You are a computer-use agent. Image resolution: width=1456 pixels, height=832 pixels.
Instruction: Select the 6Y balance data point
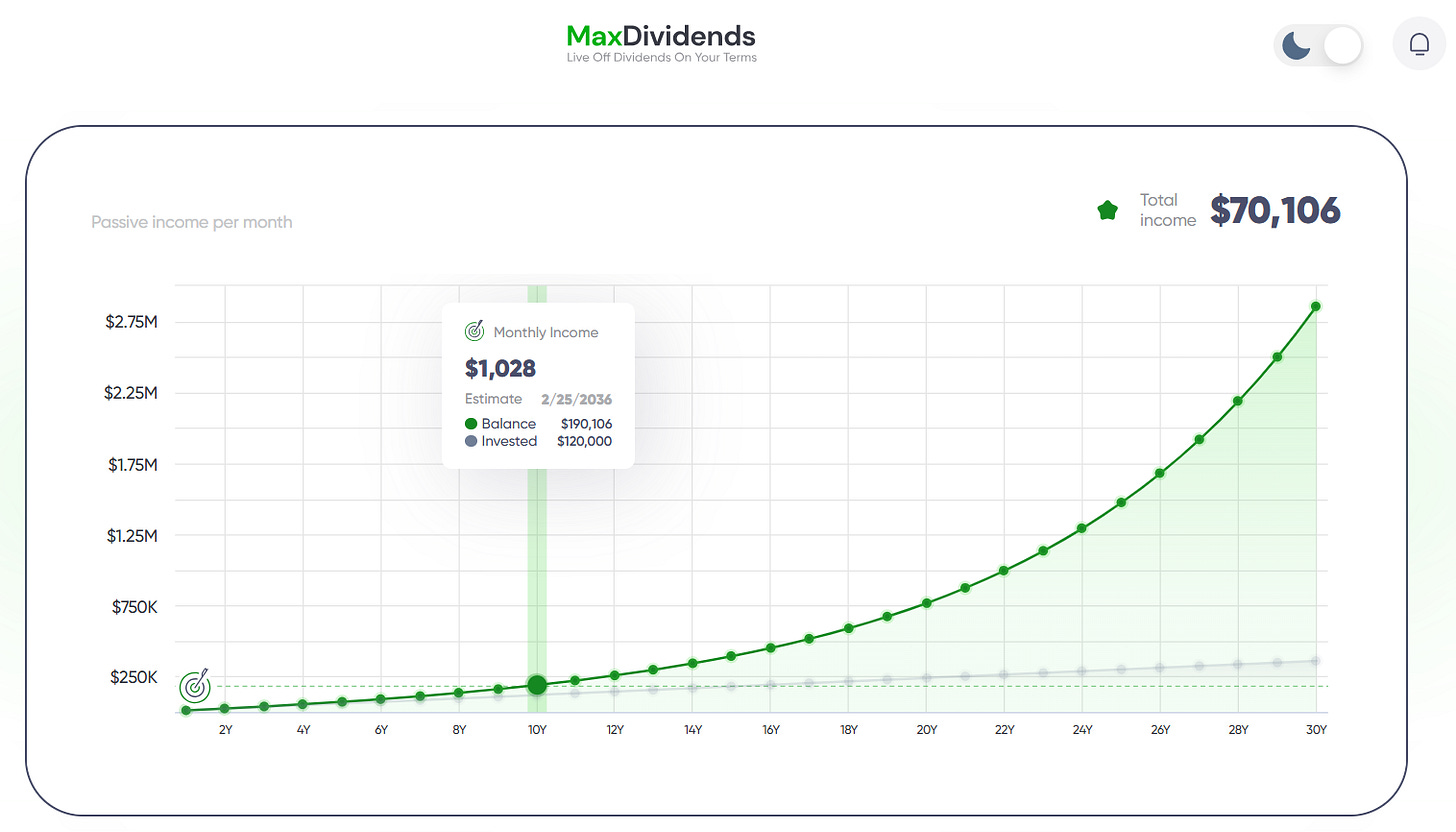(381, 699)
